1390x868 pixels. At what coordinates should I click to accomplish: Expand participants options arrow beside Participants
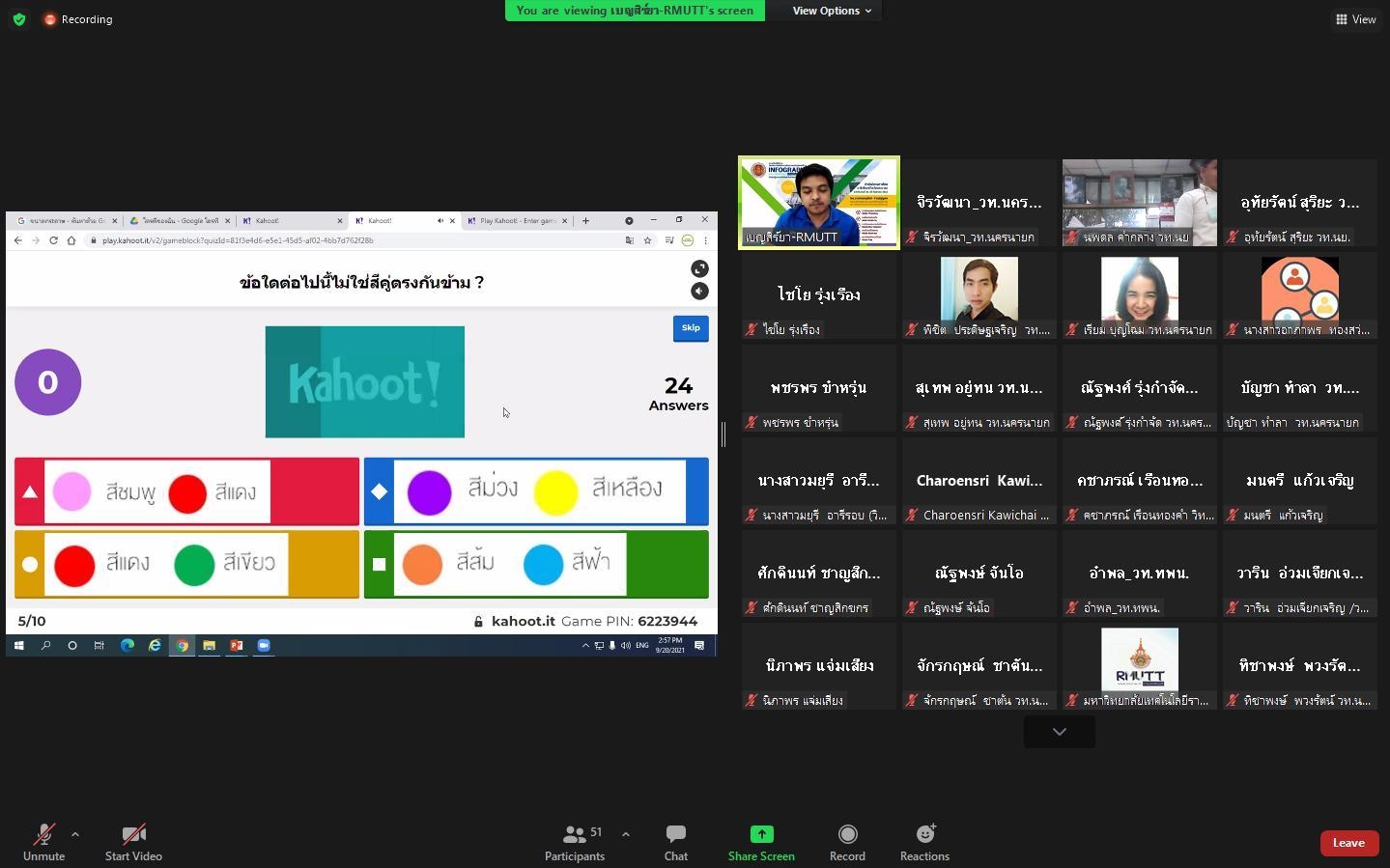(x=625, y=834)
